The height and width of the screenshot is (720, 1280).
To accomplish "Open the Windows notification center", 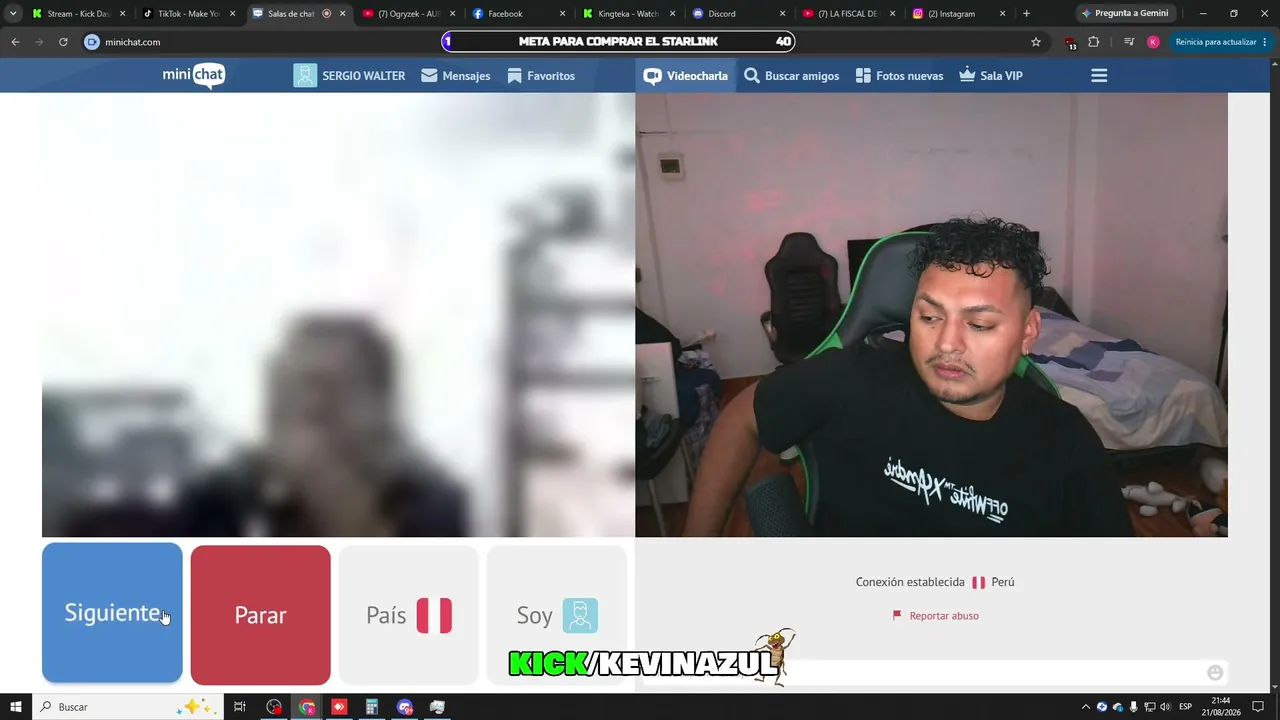I will click(x=1258, y=707).
